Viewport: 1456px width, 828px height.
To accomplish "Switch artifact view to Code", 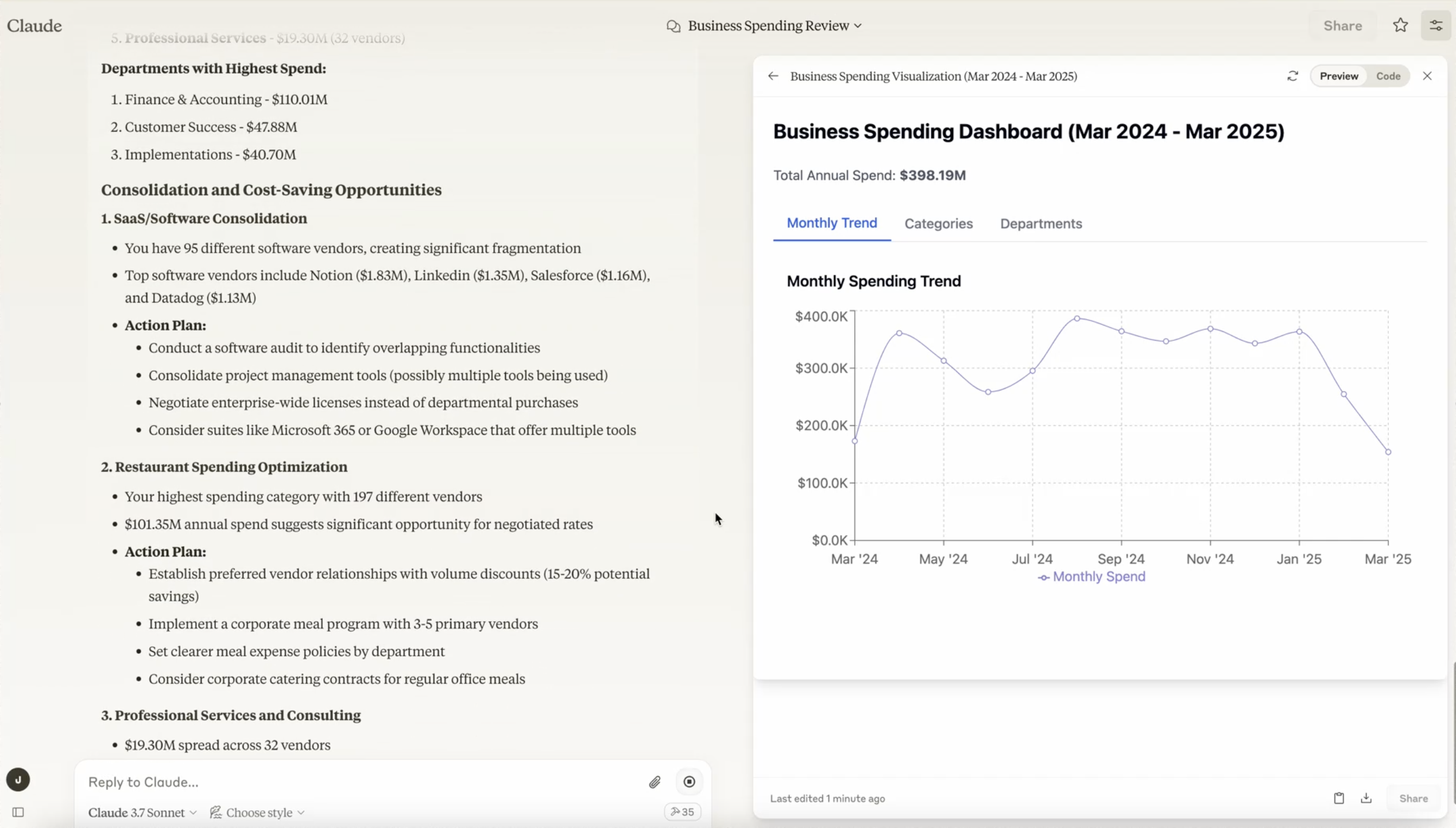I will [1388, 76].
